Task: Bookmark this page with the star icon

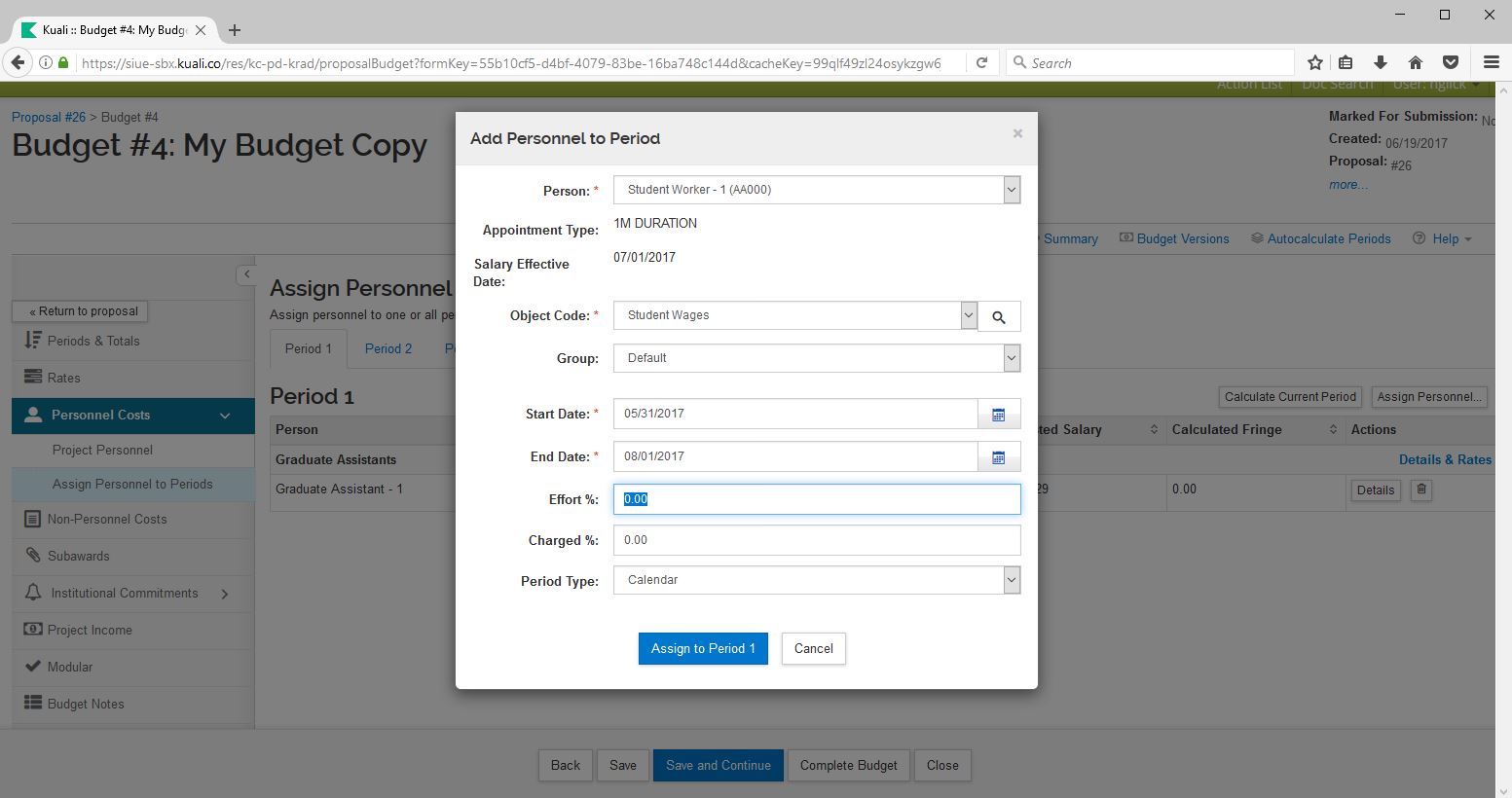Action: [1315, 63]
